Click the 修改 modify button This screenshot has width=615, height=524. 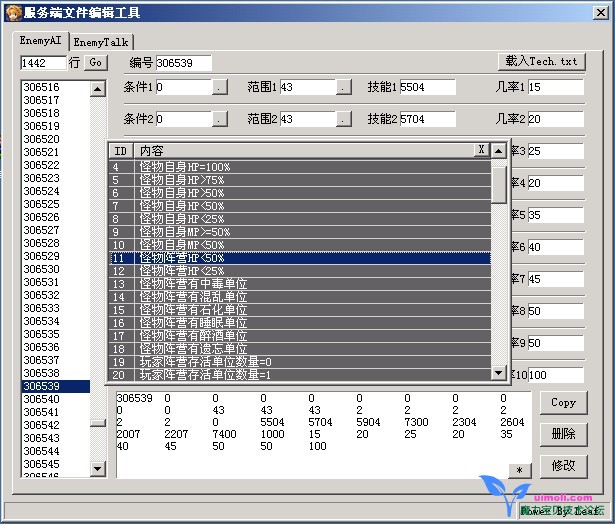[x=563, y=465]
